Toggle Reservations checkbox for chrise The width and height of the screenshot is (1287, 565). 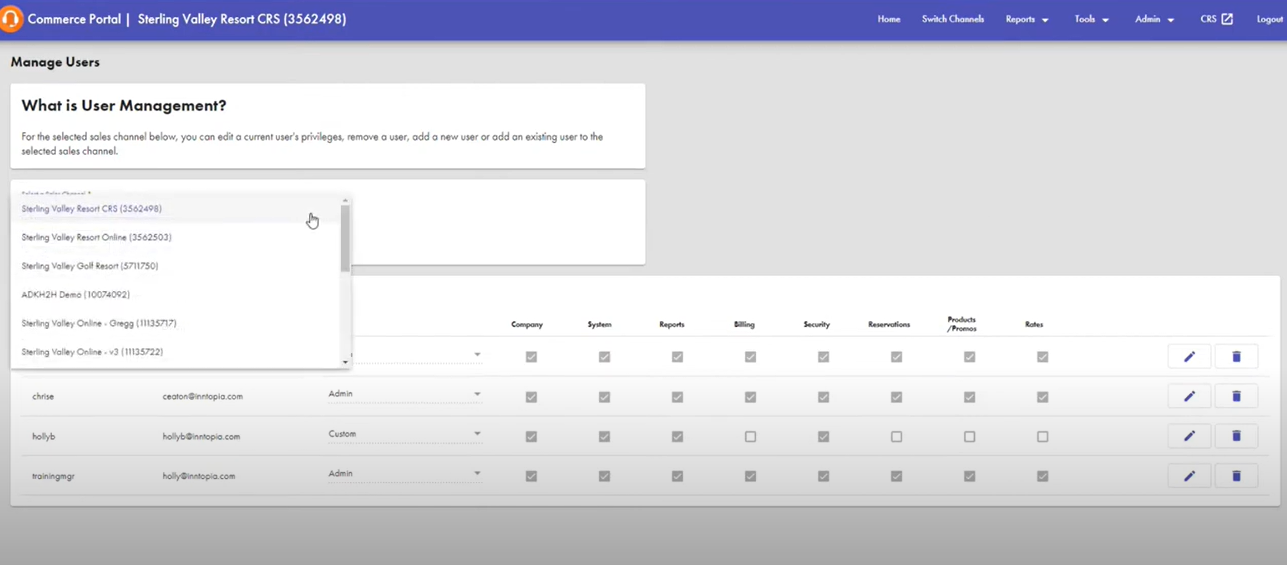tap(896, 397)
